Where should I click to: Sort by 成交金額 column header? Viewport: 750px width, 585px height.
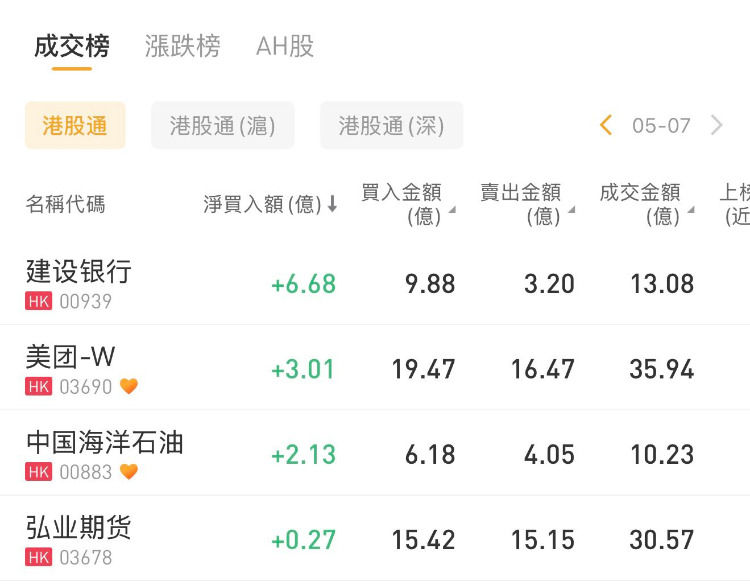tap(643, 203)
